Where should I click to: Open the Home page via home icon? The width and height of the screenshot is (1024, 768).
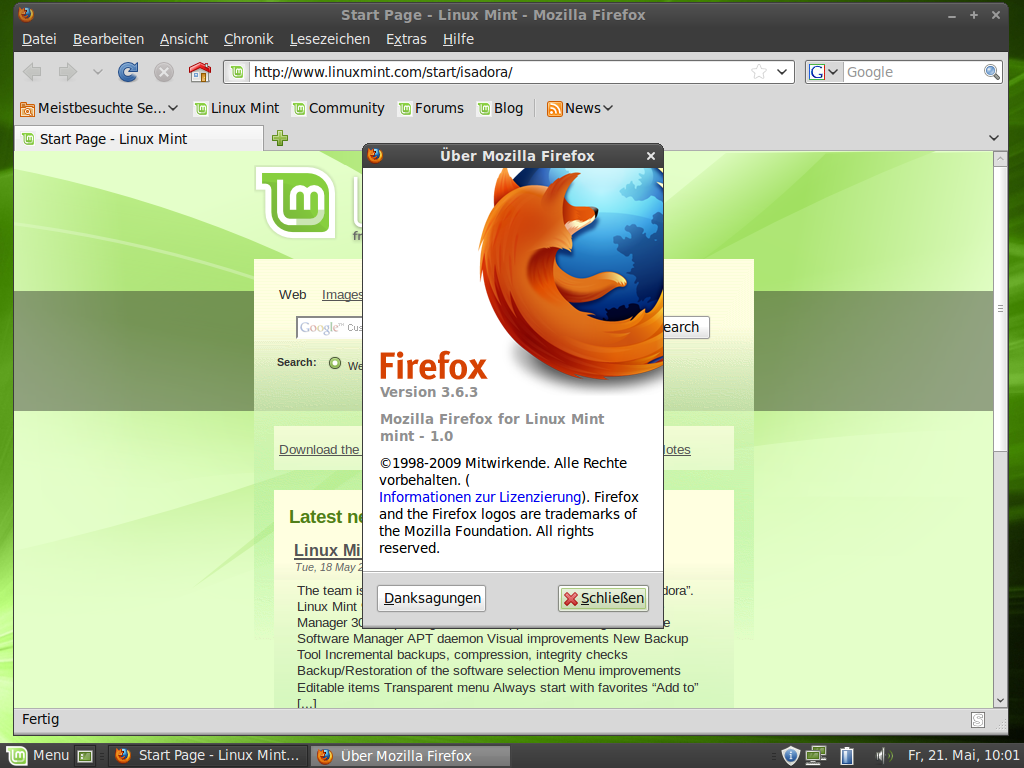199,71
